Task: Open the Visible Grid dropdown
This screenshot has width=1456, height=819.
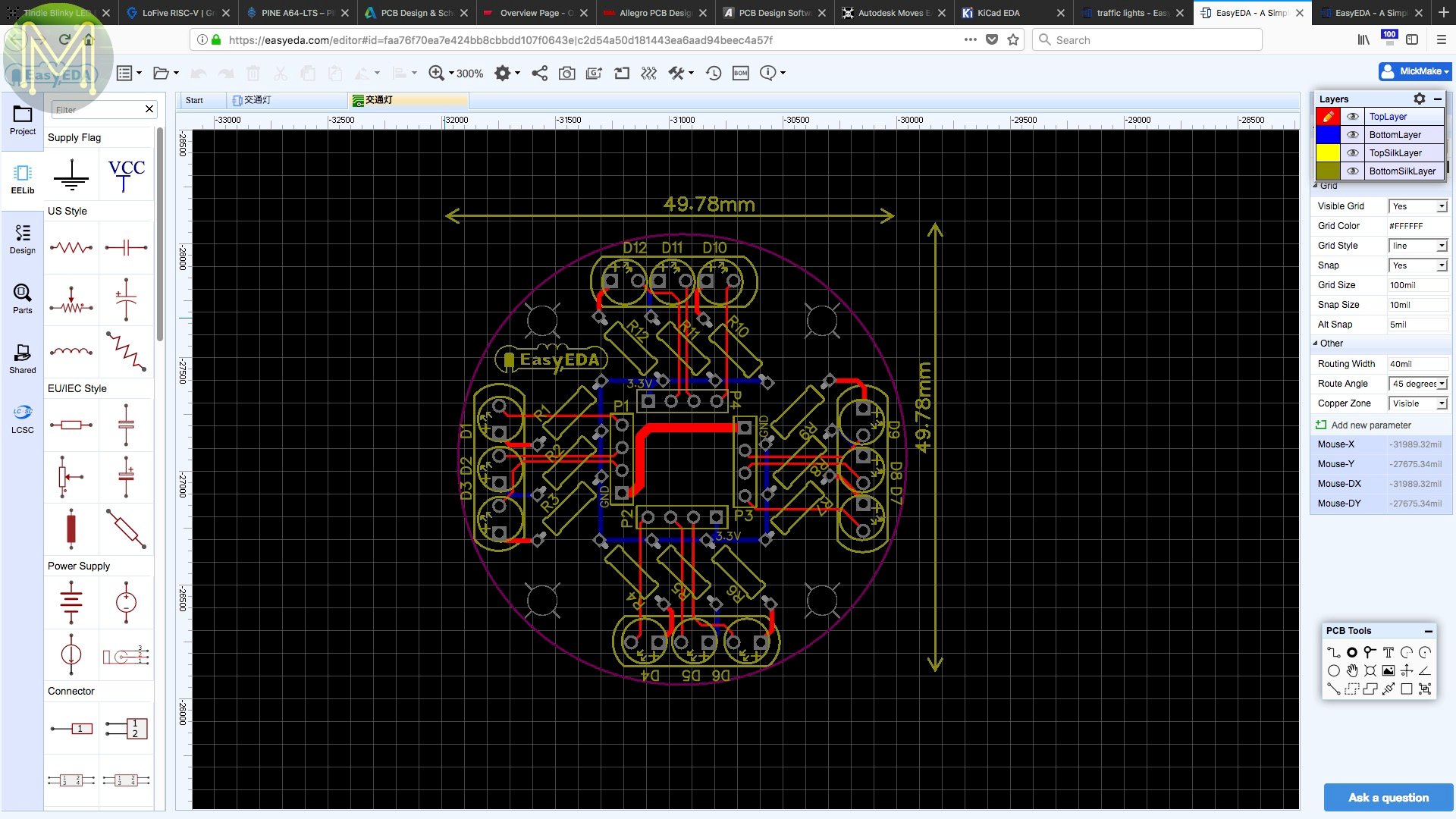Action: click(1418, 206)
